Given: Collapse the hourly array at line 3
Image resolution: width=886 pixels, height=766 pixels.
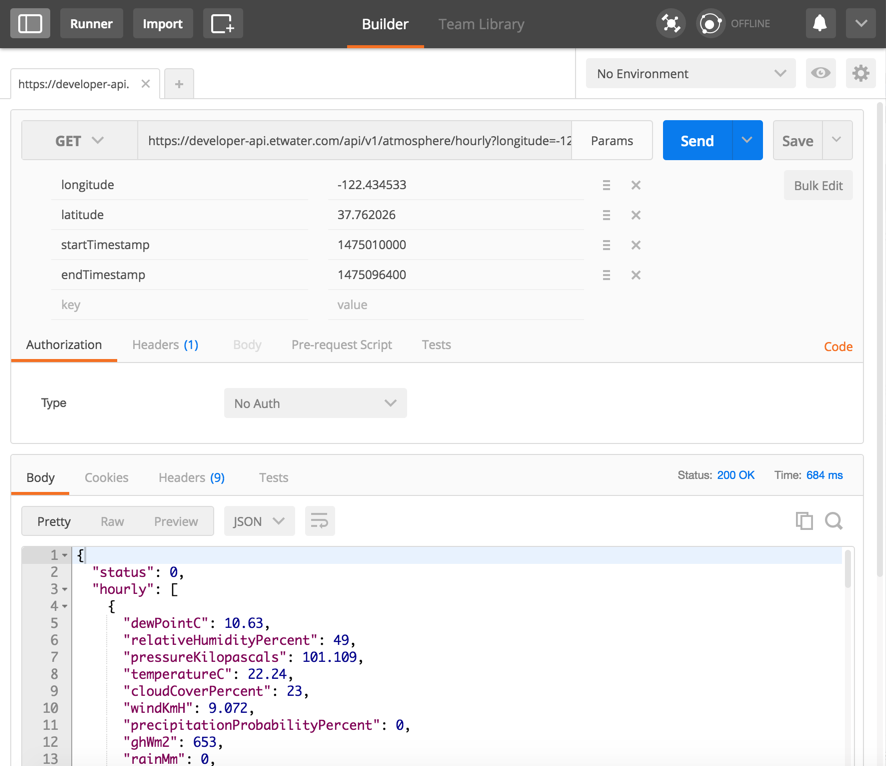Looking at the screenshot, I should coord(65,590).
